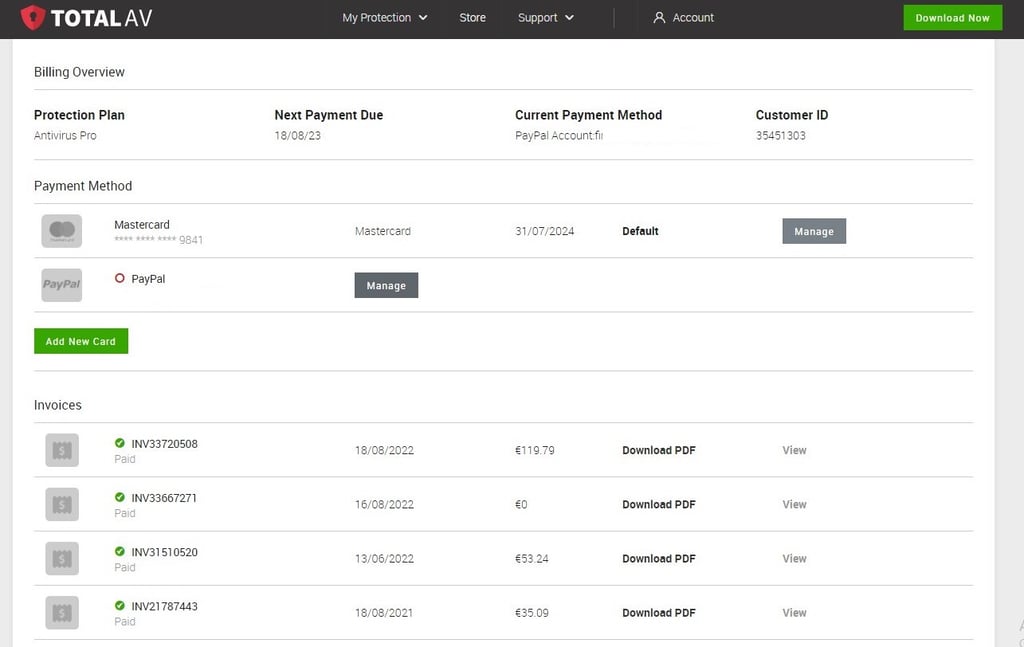Click the Billing Overview heading
1024x647 pixels.
[x=79, y=72]
